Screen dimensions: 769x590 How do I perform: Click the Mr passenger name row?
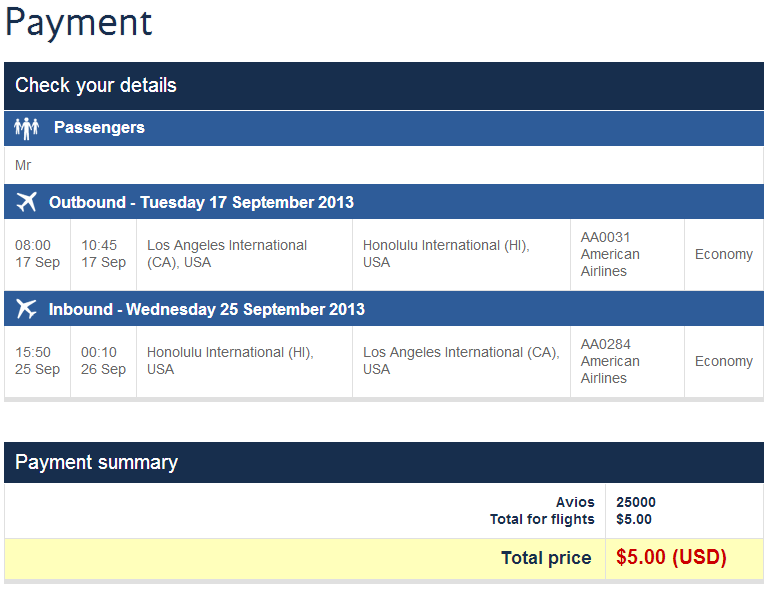[384, 165]
